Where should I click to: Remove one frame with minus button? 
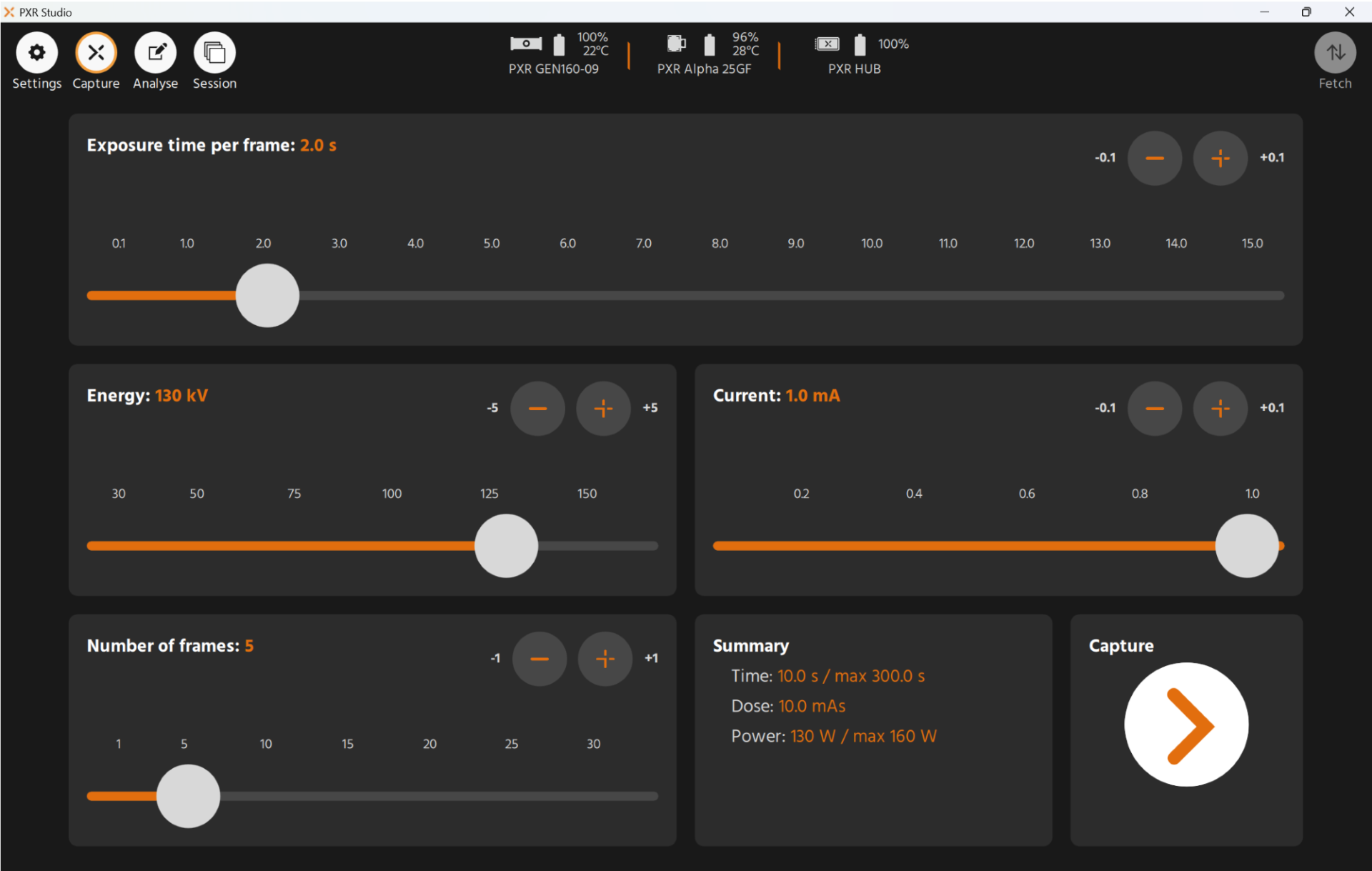pos(539,658)
